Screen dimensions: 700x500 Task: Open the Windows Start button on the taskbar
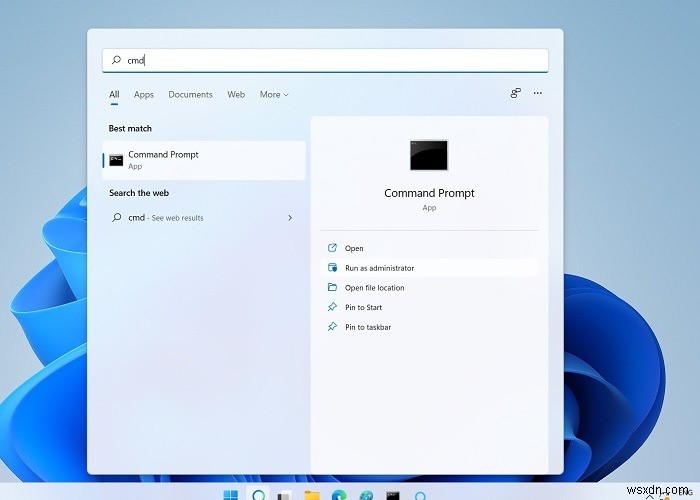(231, 495)
